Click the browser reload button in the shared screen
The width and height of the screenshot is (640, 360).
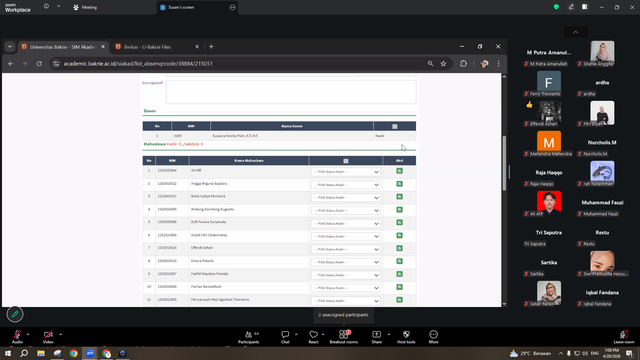[39, 64]
